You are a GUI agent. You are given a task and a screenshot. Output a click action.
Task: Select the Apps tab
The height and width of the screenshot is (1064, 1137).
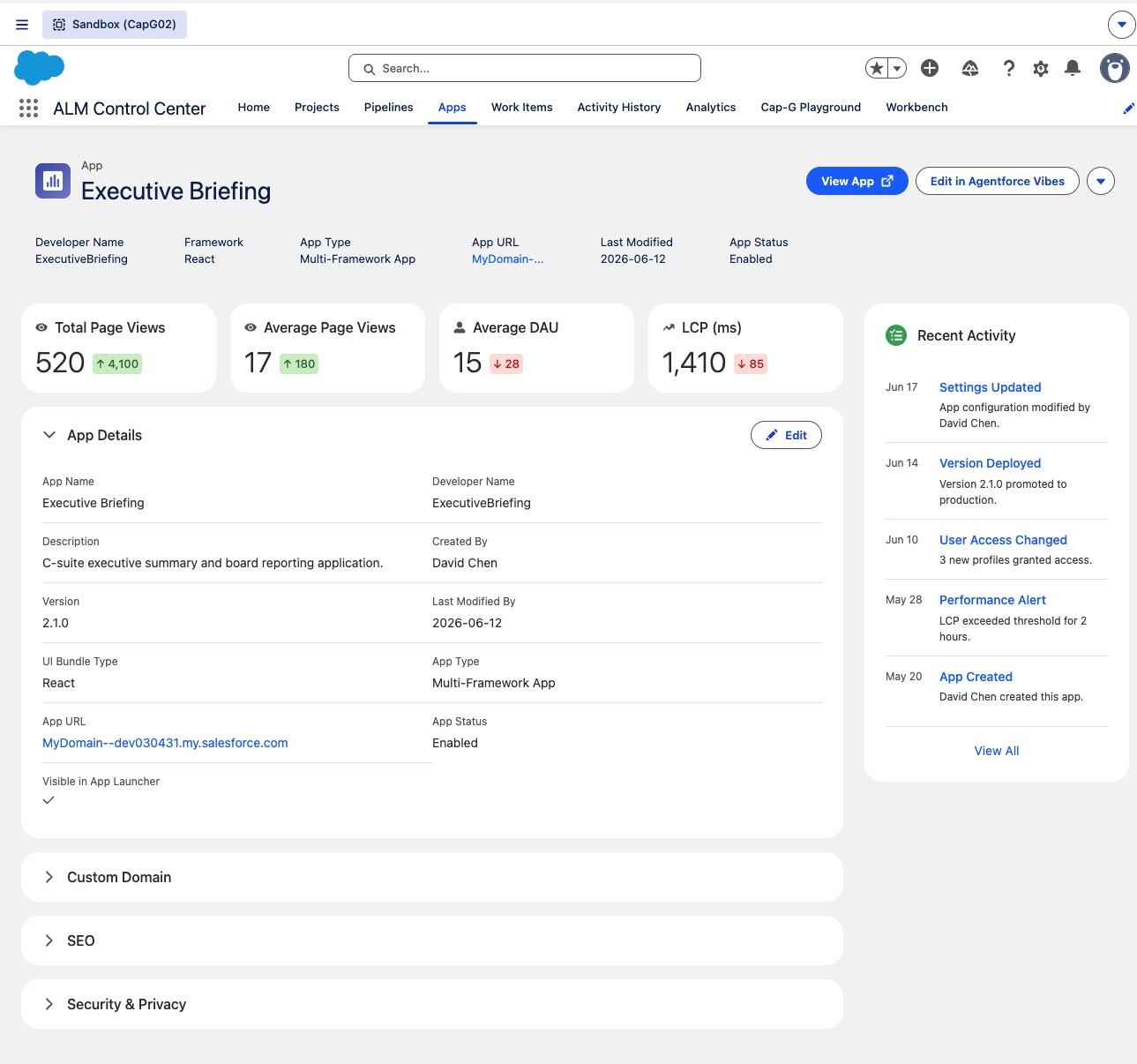coord(453,107)
